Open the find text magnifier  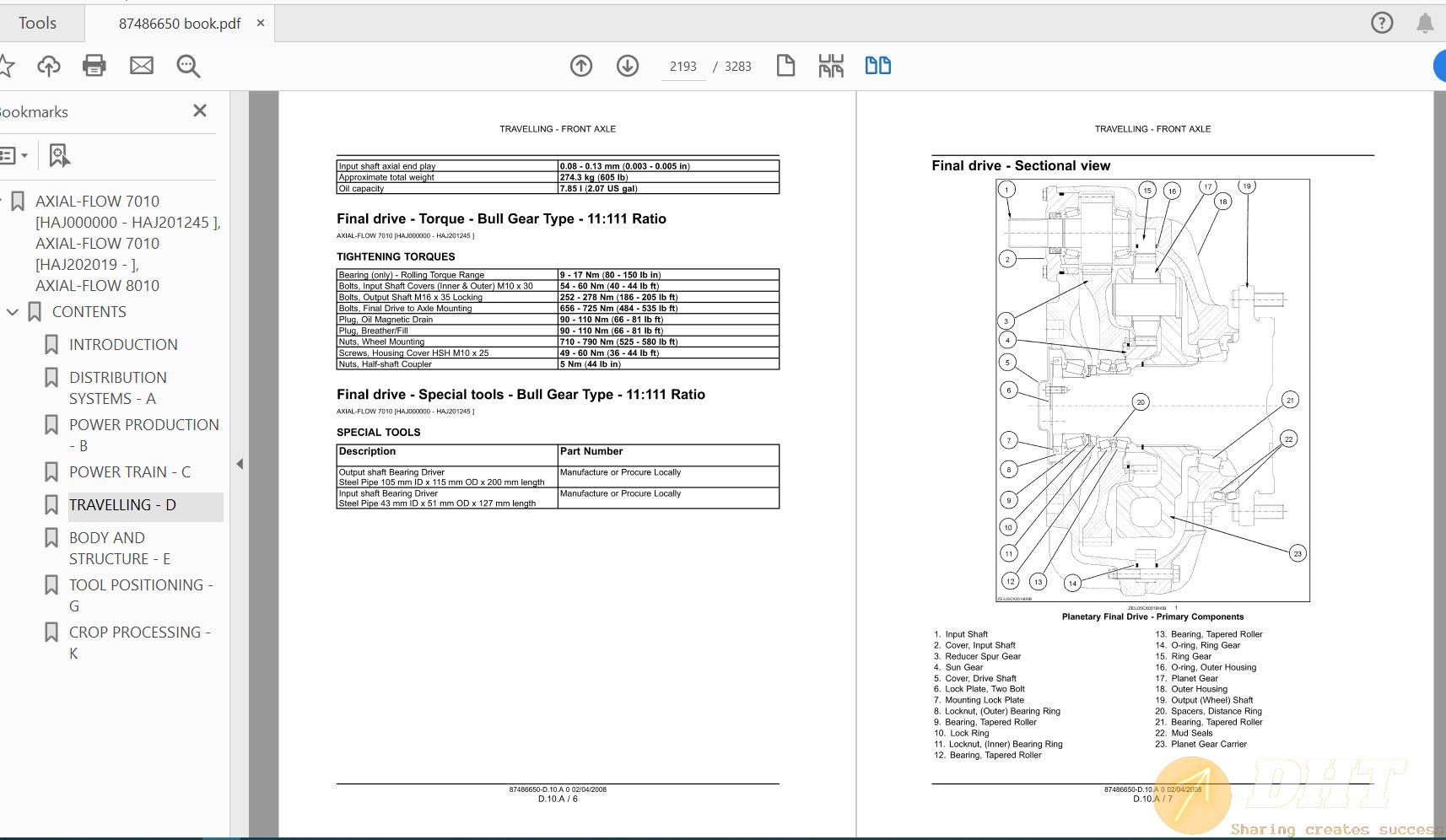pos(188,66)
